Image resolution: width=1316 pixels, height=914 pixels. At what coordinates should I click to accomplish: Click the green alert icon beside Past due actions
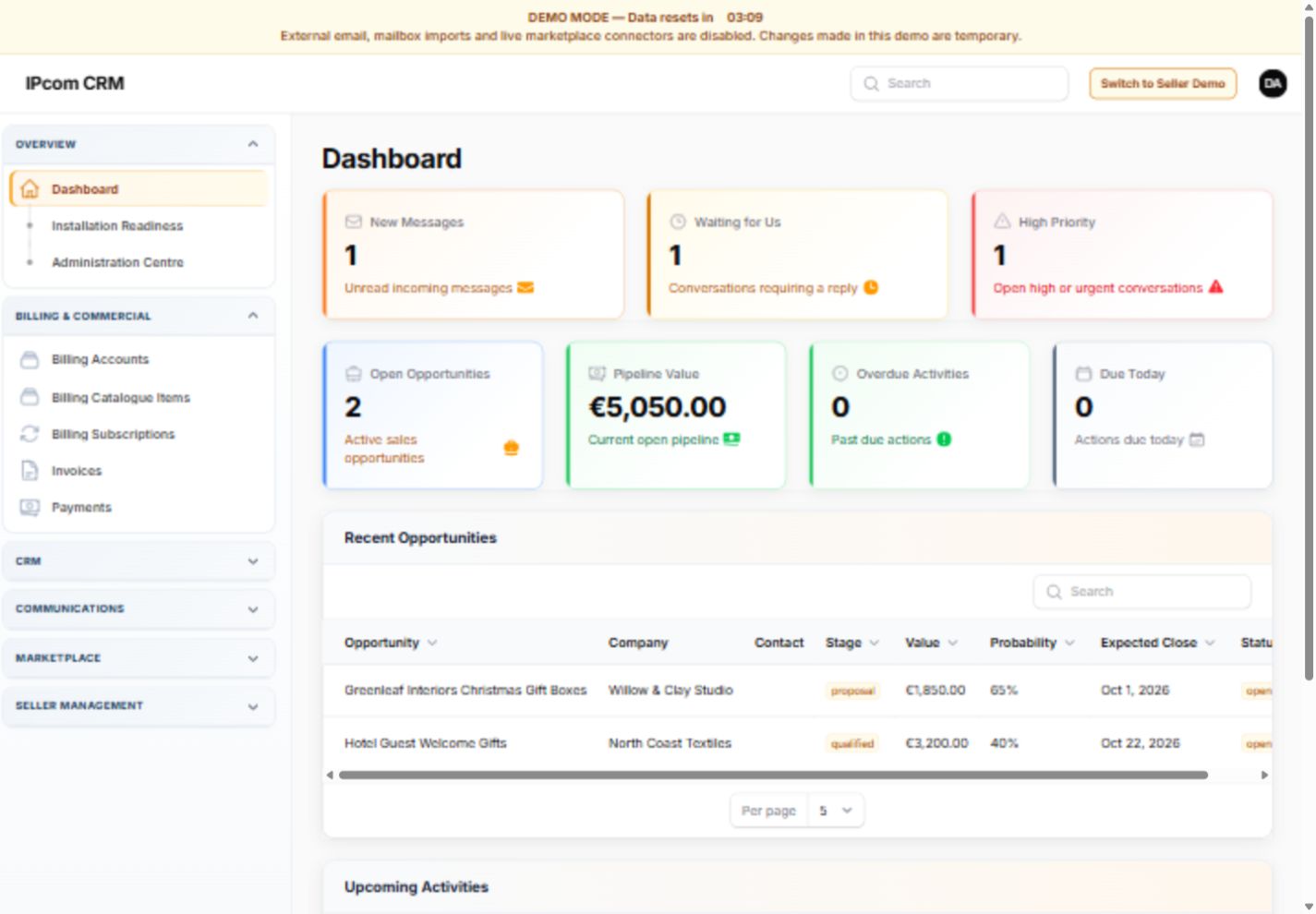tap(944, 439)
